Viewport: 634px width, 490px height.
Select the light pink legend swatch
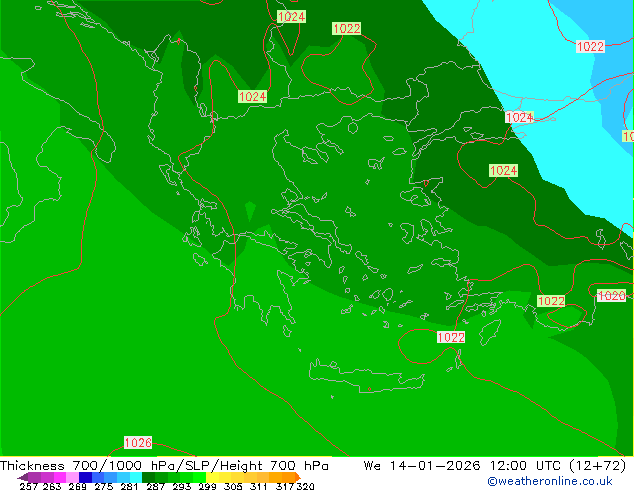click(72, 477)
